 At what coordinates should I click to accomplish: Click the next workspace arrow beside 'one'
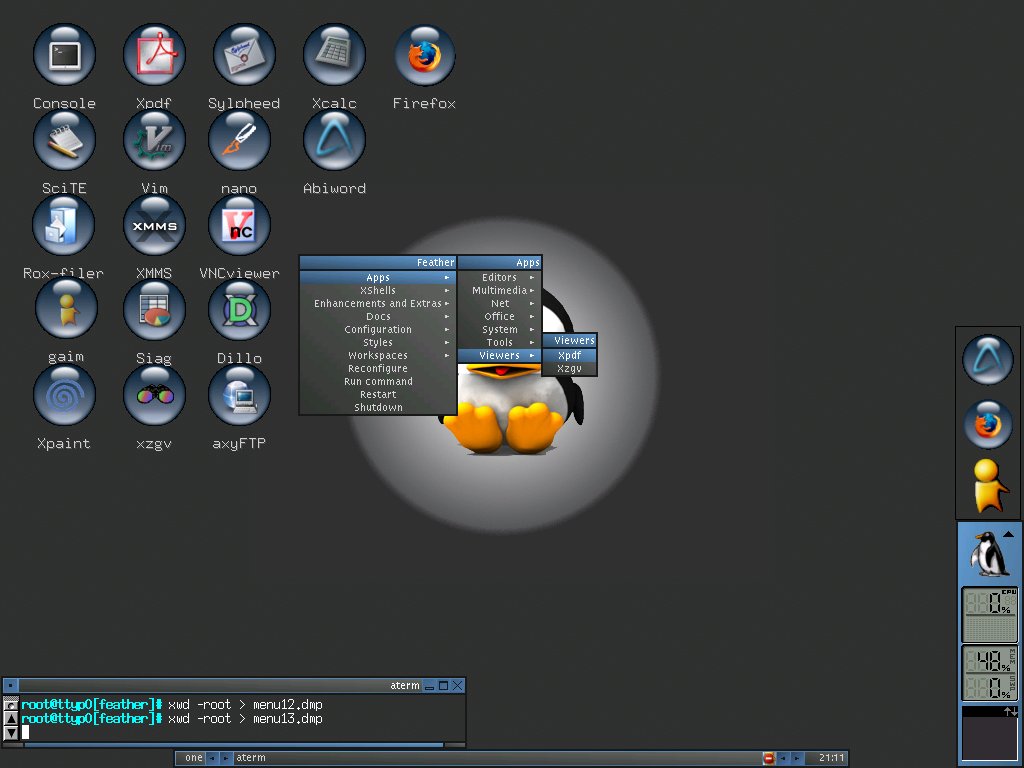(x=225, y=758)
